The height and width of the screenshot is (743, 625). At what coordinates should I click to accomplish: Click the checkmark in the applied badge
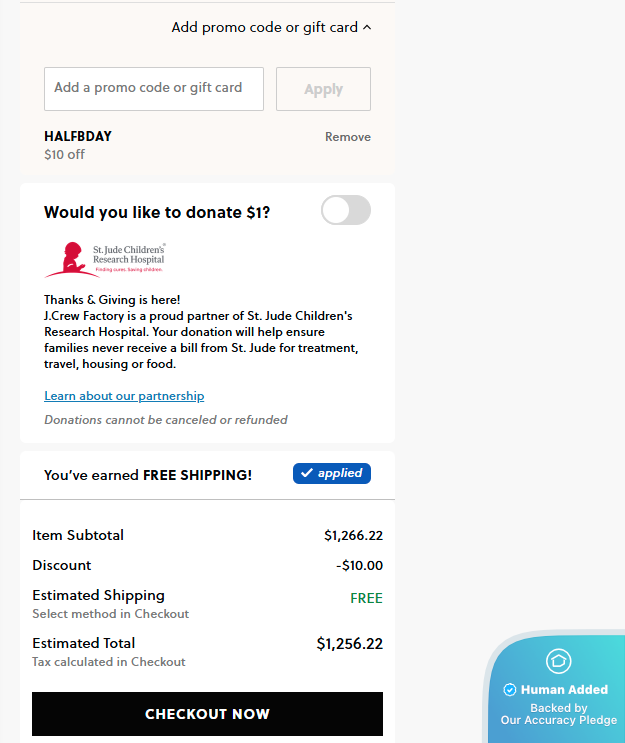point(307,473)
